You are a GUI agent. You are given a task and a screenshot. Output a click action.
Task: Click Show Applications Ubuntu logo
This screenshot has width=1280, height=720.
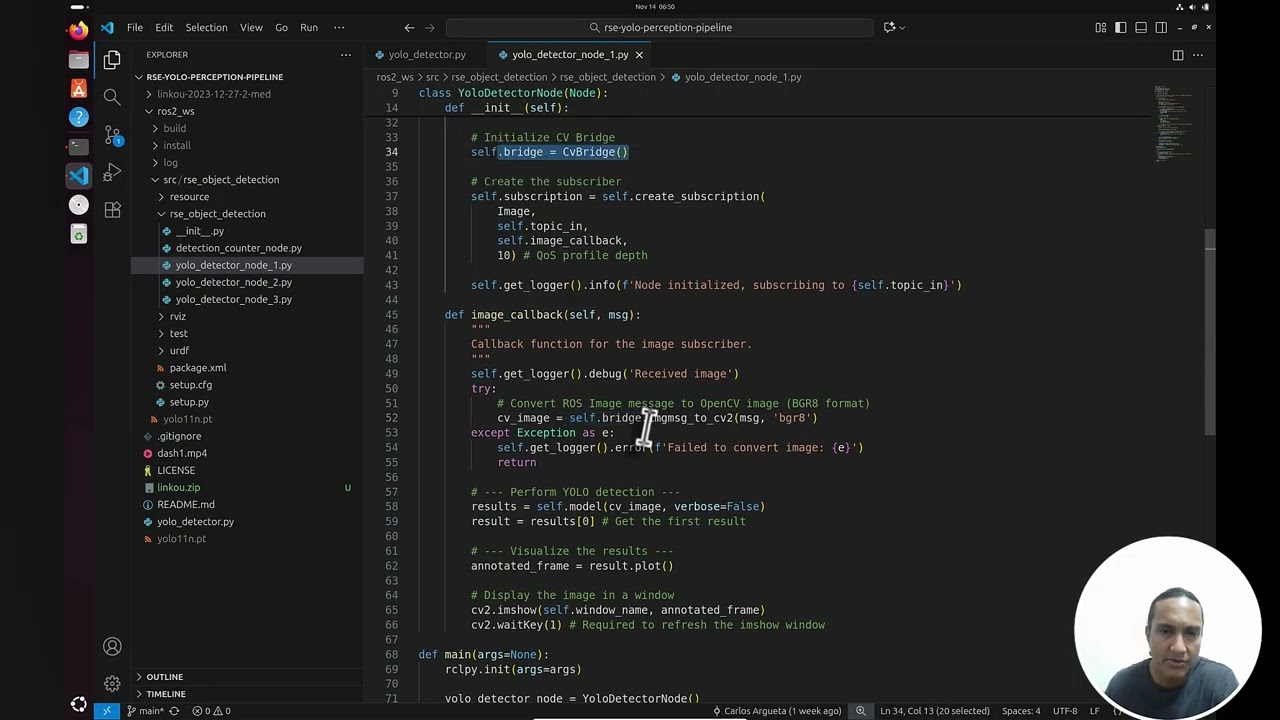pyautogui.click(x=78, y=704)
